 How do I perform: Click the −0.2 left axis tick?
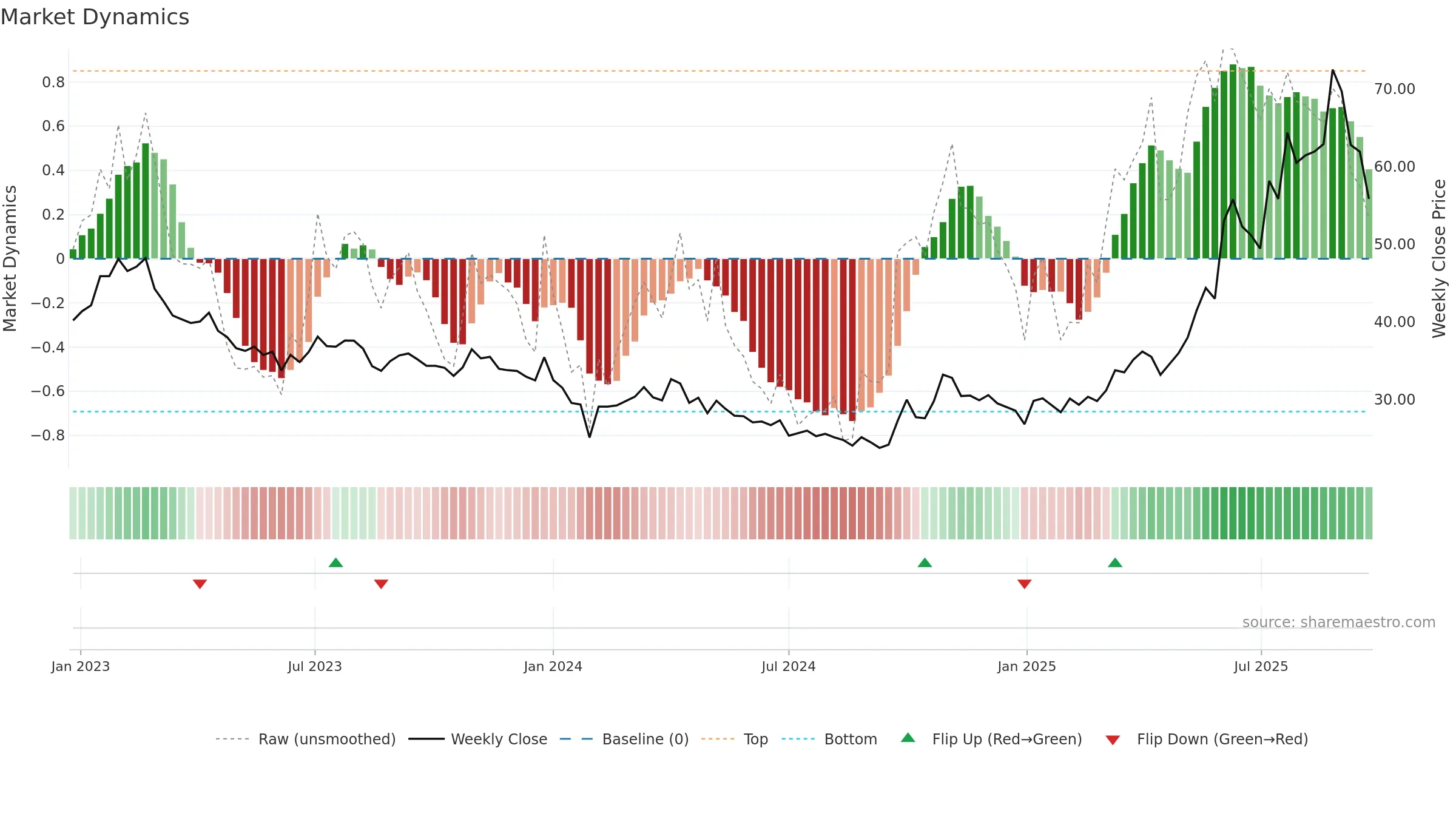(x=48, y=303)
